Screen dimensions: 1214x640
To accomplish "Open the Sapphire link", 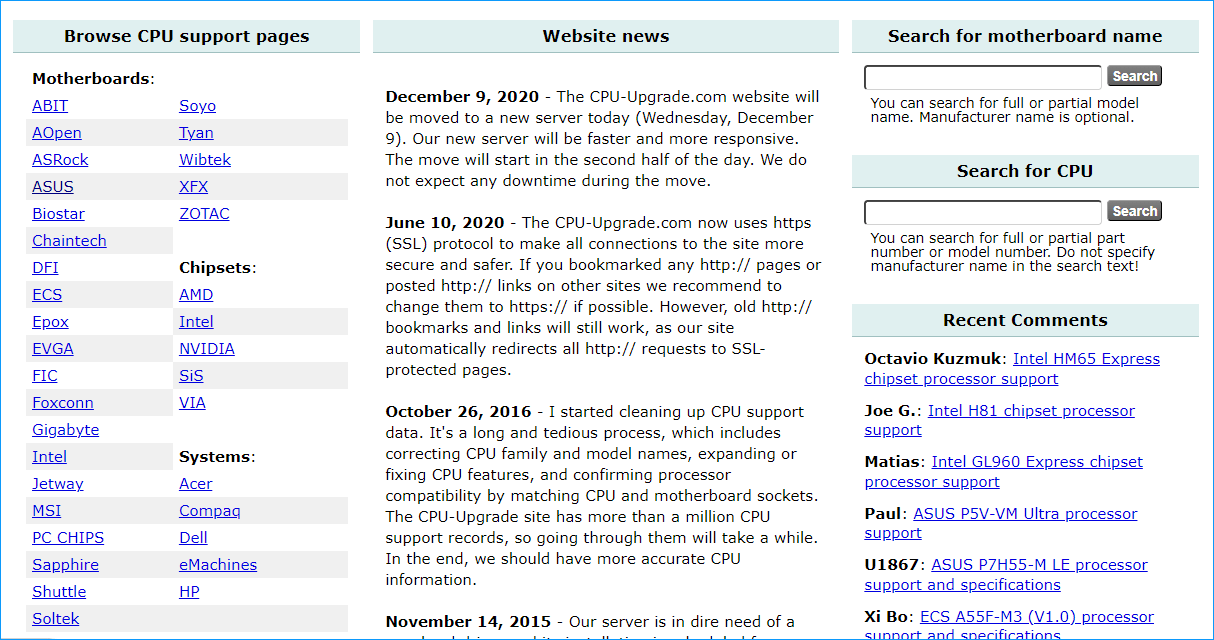I will [65, 565].
